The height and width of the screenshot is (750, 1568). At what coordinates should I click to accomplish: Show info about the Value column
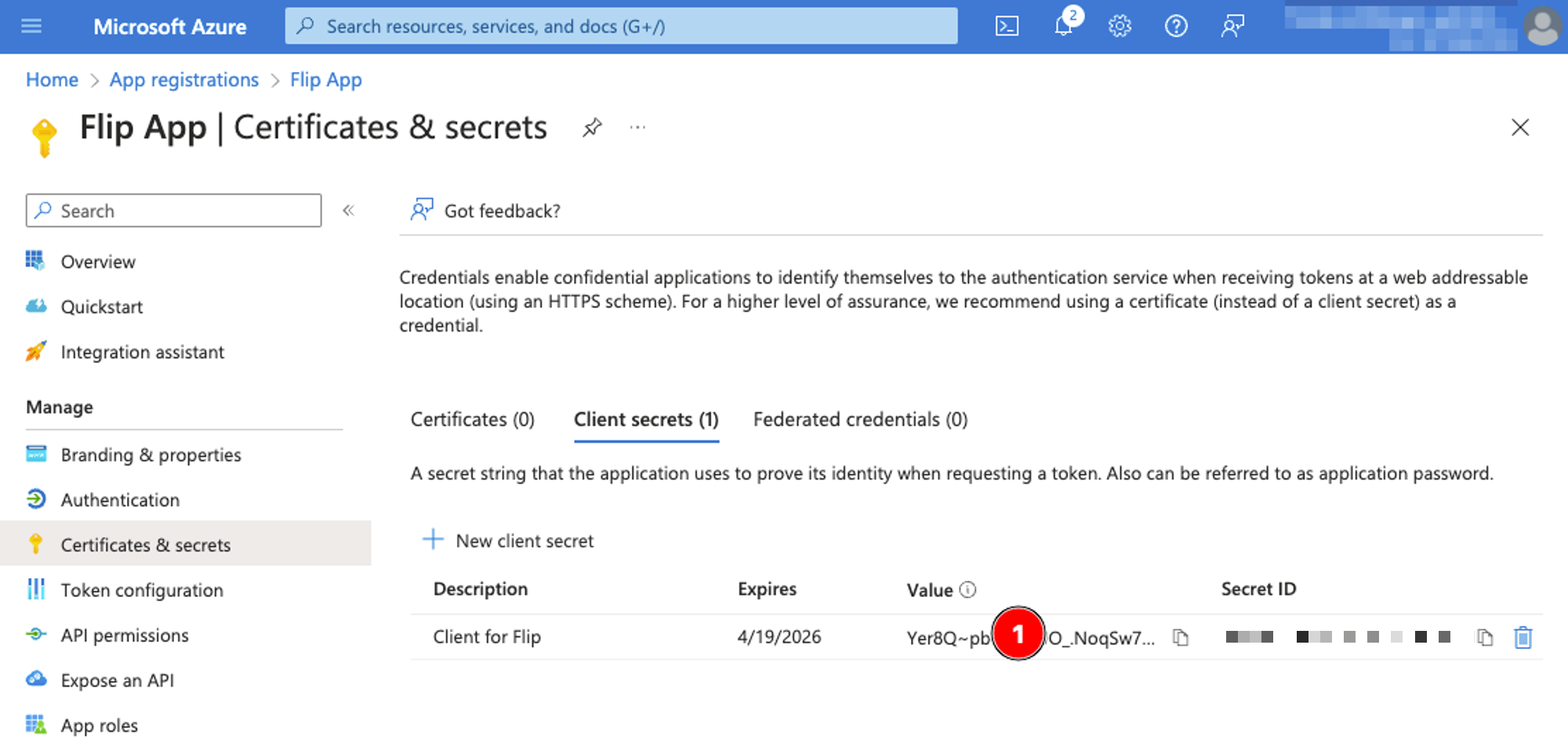tap(968, 589)
